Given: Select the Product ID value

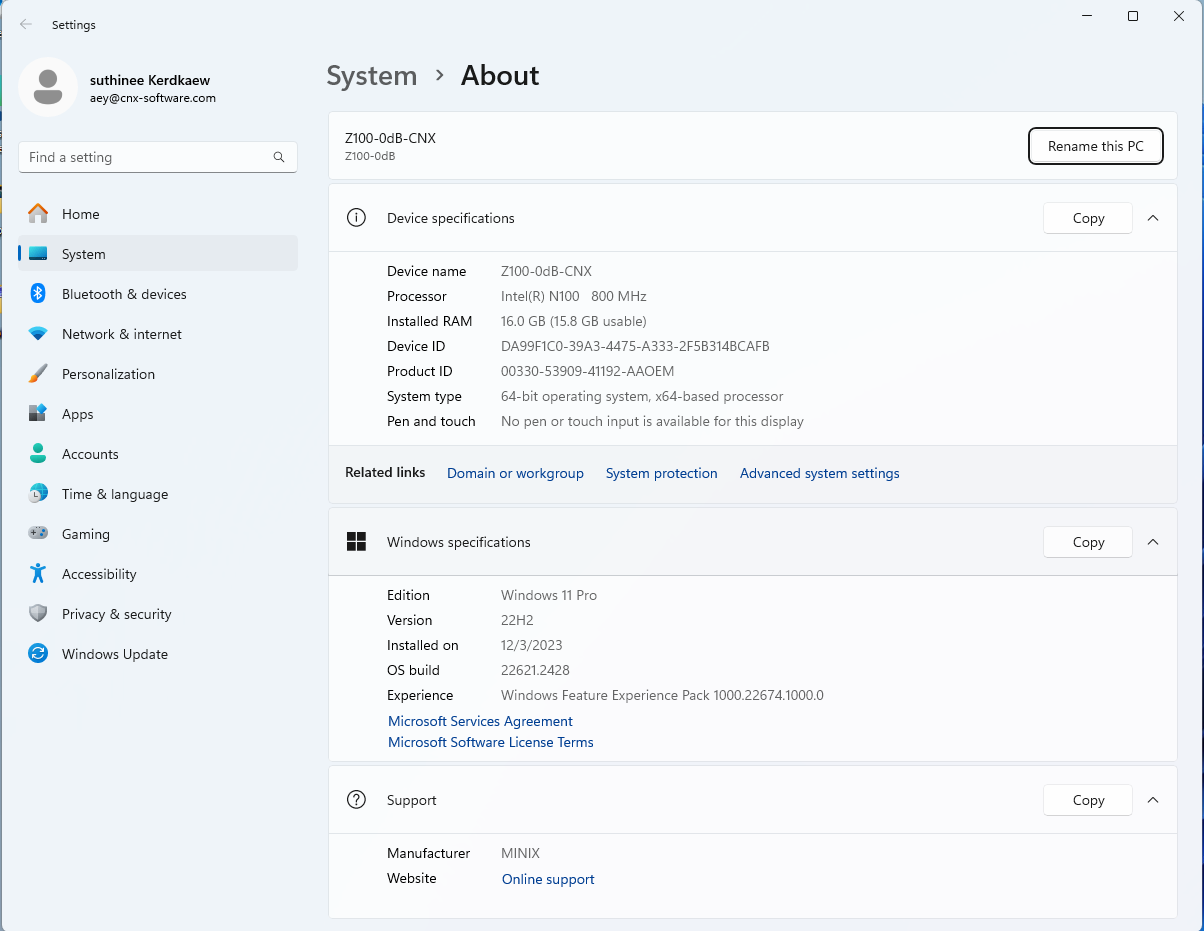Looking at the screenshot, I should click(588, 371).
